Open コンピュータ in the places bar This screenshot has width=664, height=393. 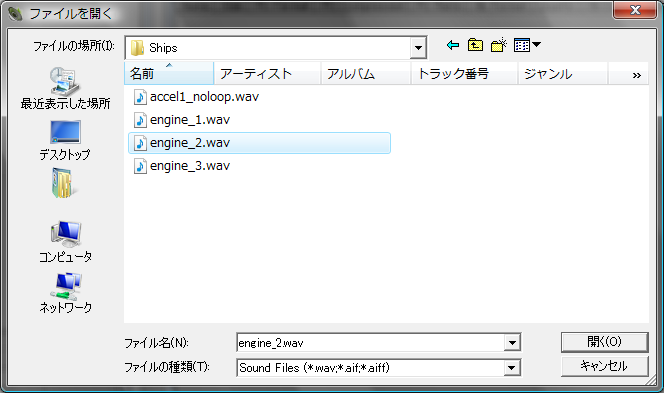tap(65, 241)
